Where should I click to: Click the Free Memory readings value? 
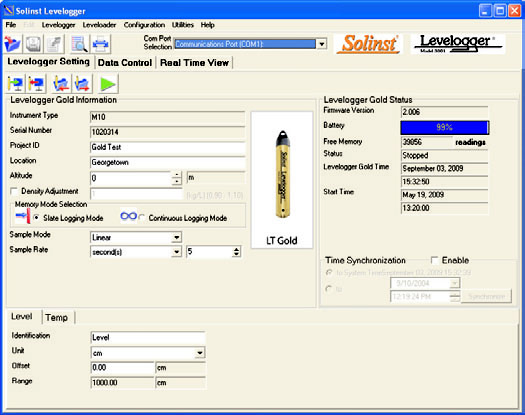[x=427, y=142]
